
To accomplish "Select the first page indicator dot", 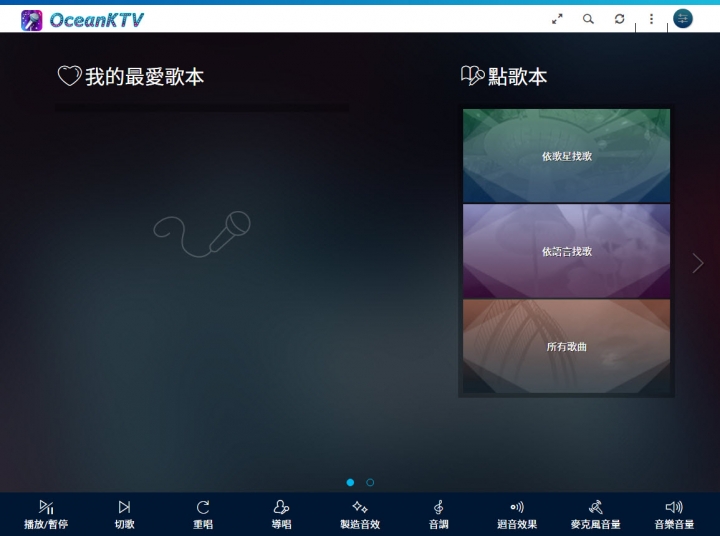I will (350, 482).
